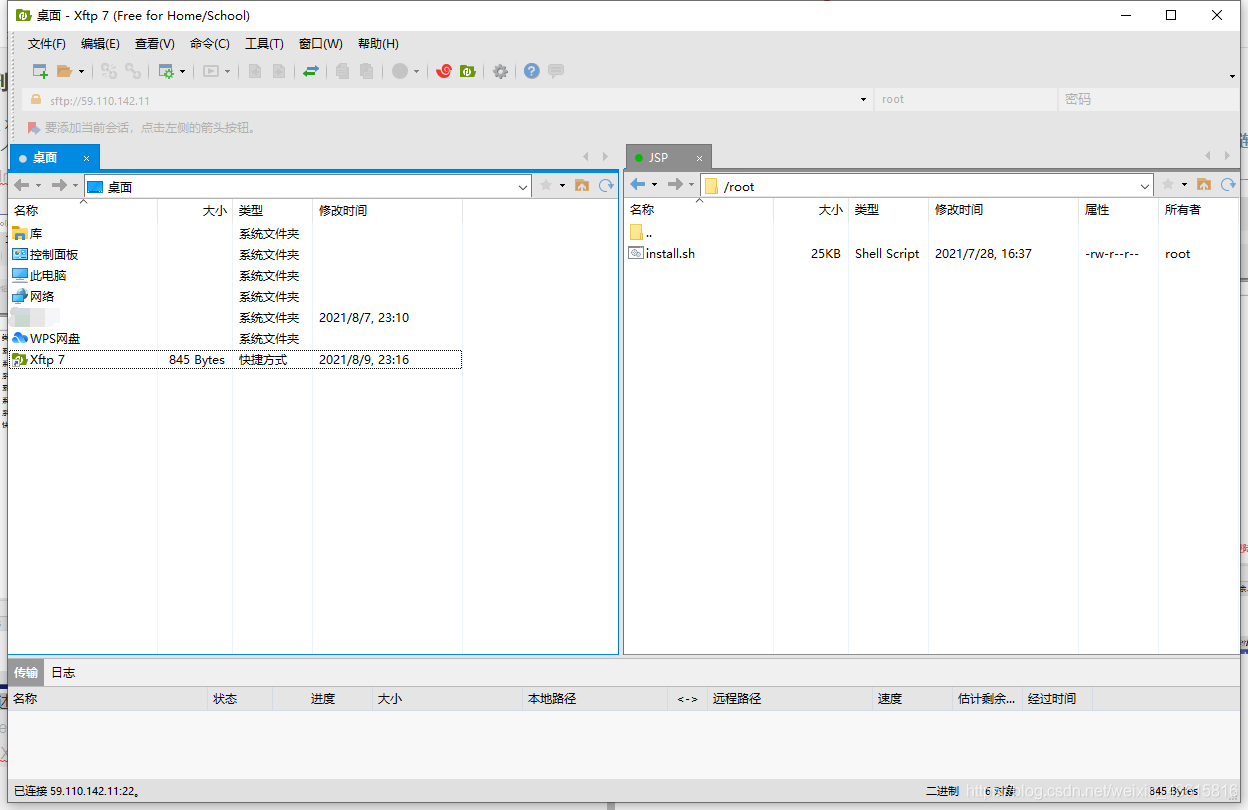Image resolution: width=1248 pixels, height=810 pixels.
Task: Close the JSP tab
Action: [x=700, y=158]
